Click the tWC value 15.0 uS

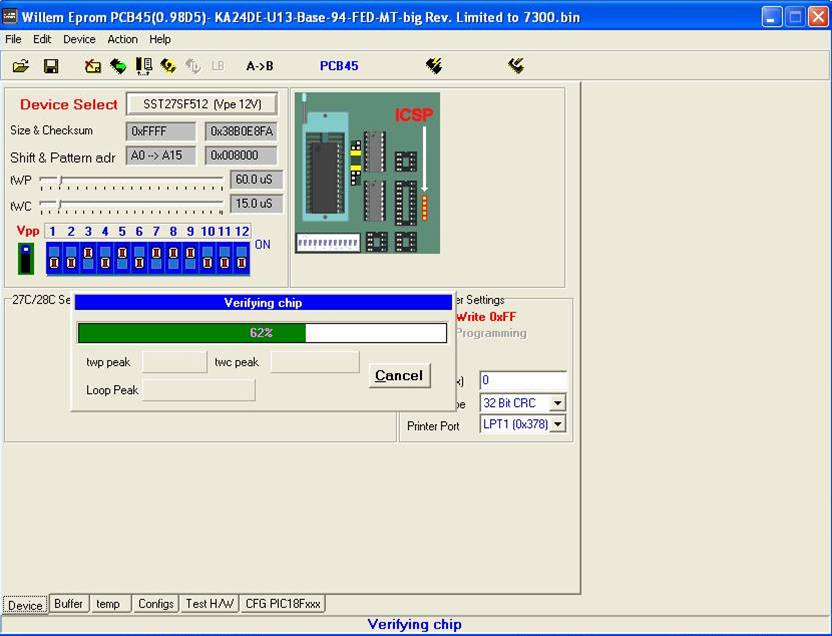[256, 203]
